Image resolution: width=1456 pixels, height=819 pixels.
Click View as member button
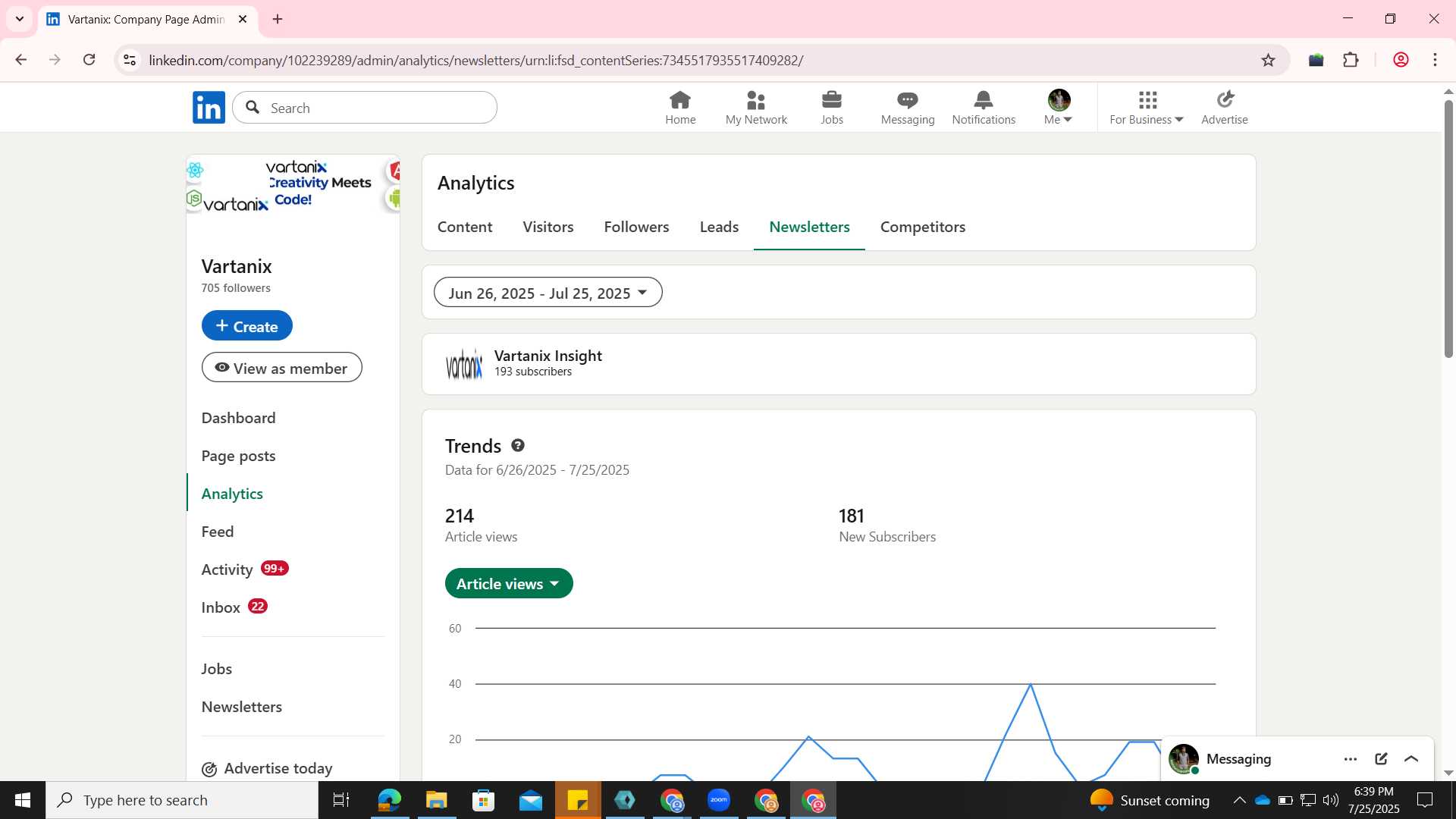[281, 368]
